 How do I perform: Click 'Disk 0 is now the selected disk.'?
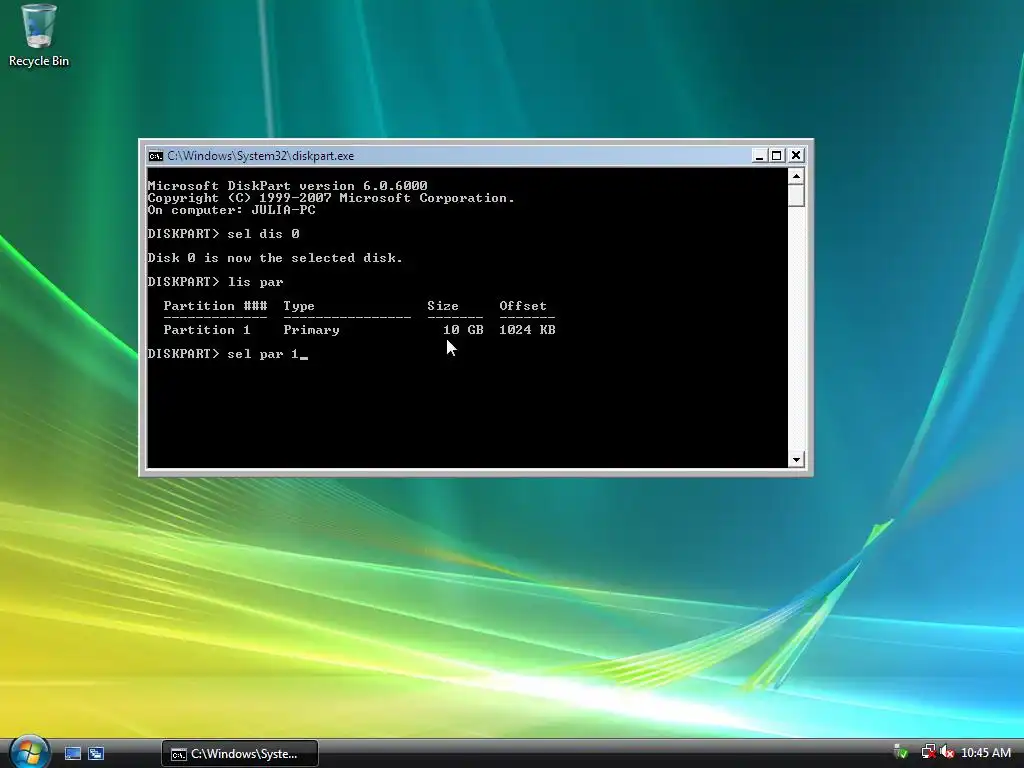[x=275, y=258]
